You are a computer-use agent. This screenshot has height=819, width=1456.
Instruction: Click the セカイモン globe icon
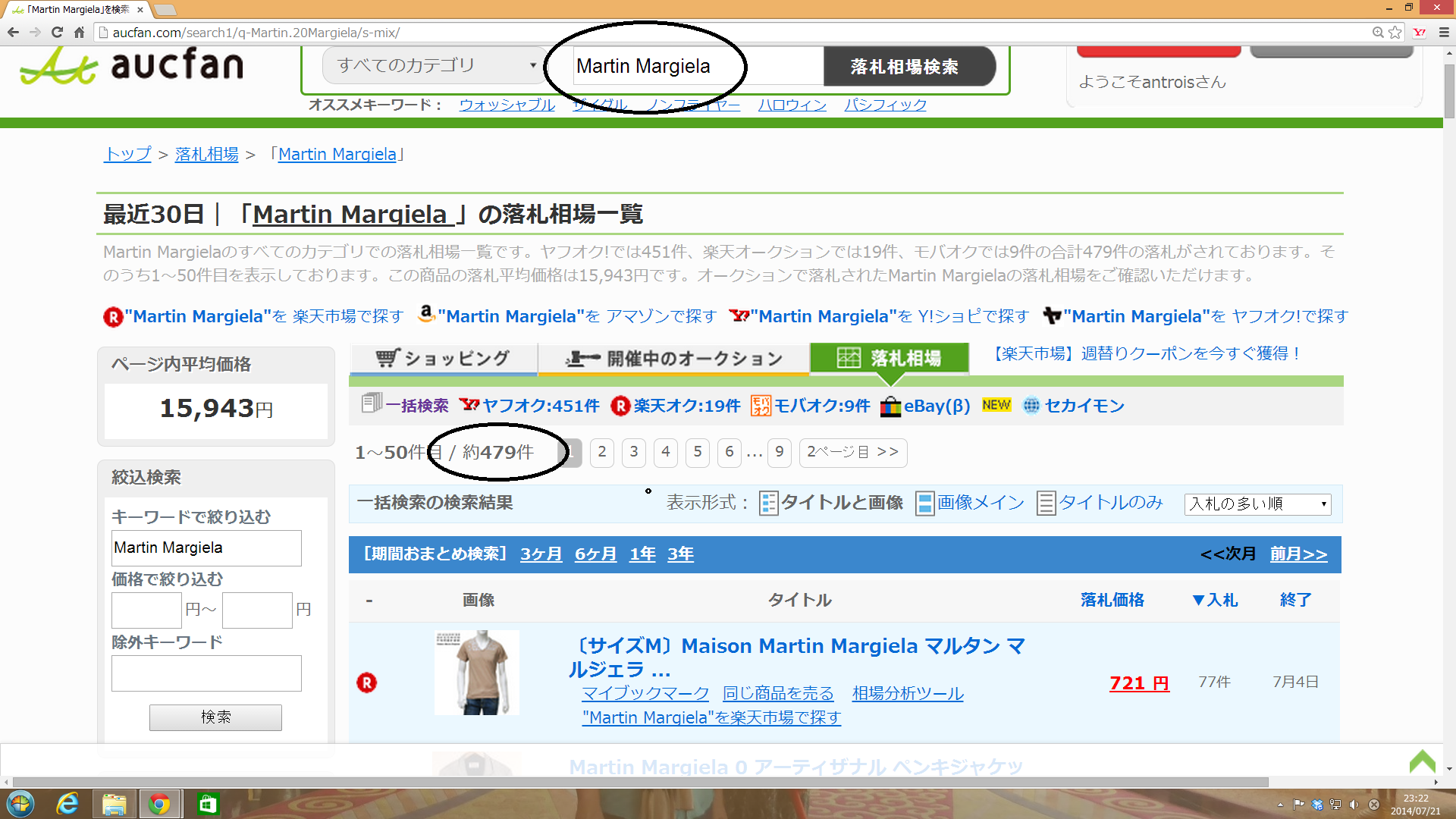(1031, 406)
